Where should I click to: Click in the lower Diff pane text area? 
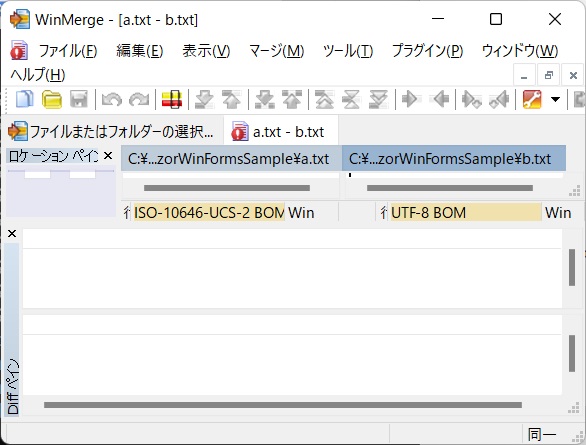tap(292, 355)
